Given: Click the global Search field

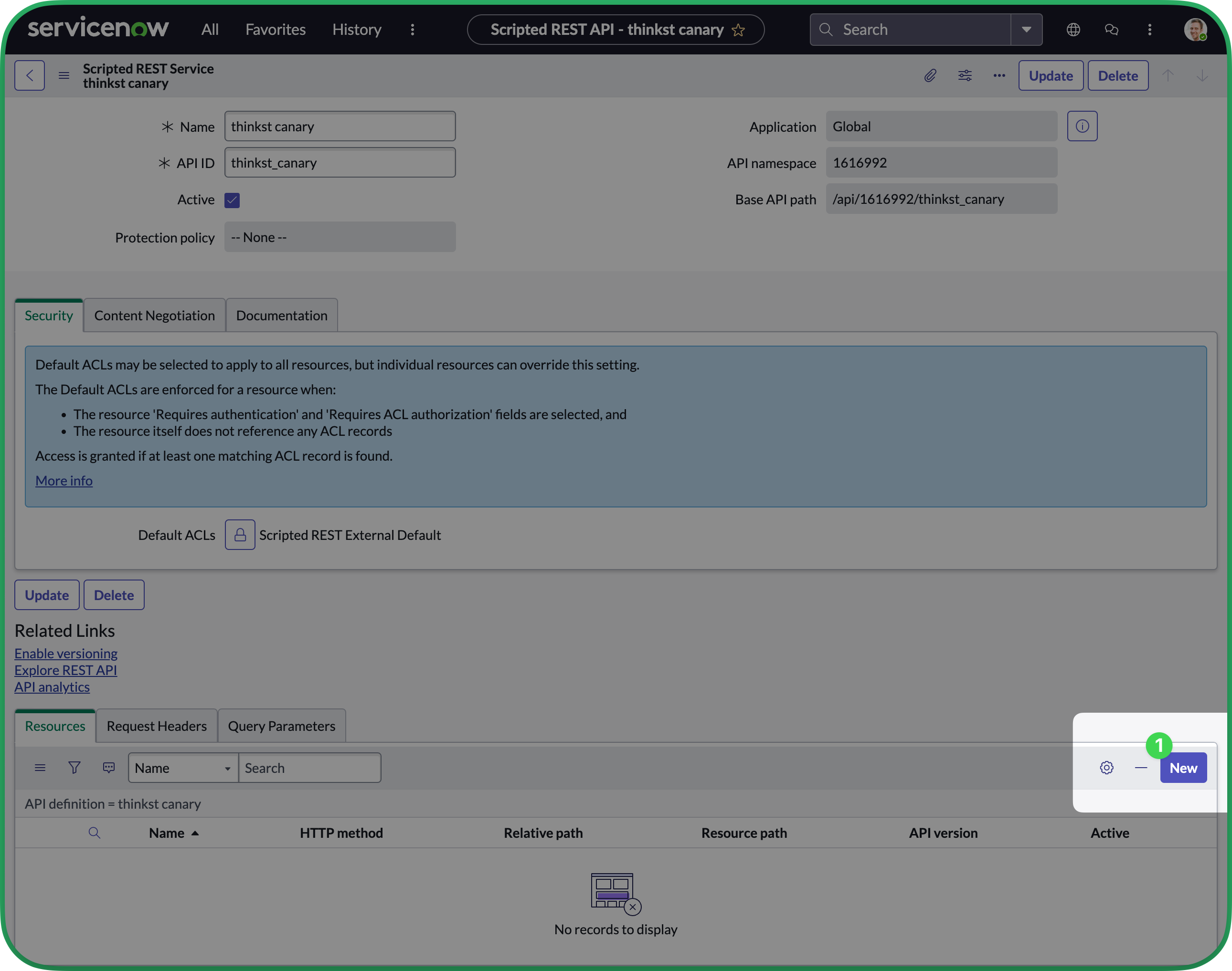Looking at the screenshot, I should [910, 30].
